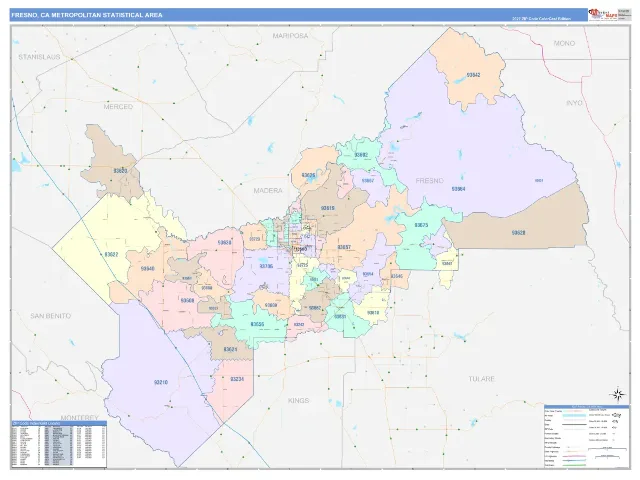The width and height of the screenshot is (640, 480).
Task: Click ZIP code label 93654
Action: coord(368,274)
